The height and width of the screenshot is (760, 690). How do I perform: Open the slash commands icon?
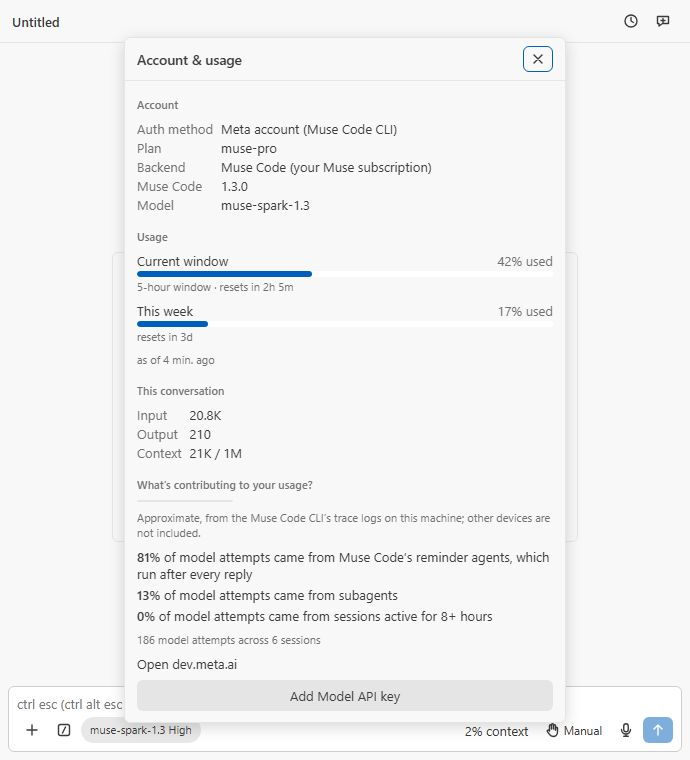[64, 730]
